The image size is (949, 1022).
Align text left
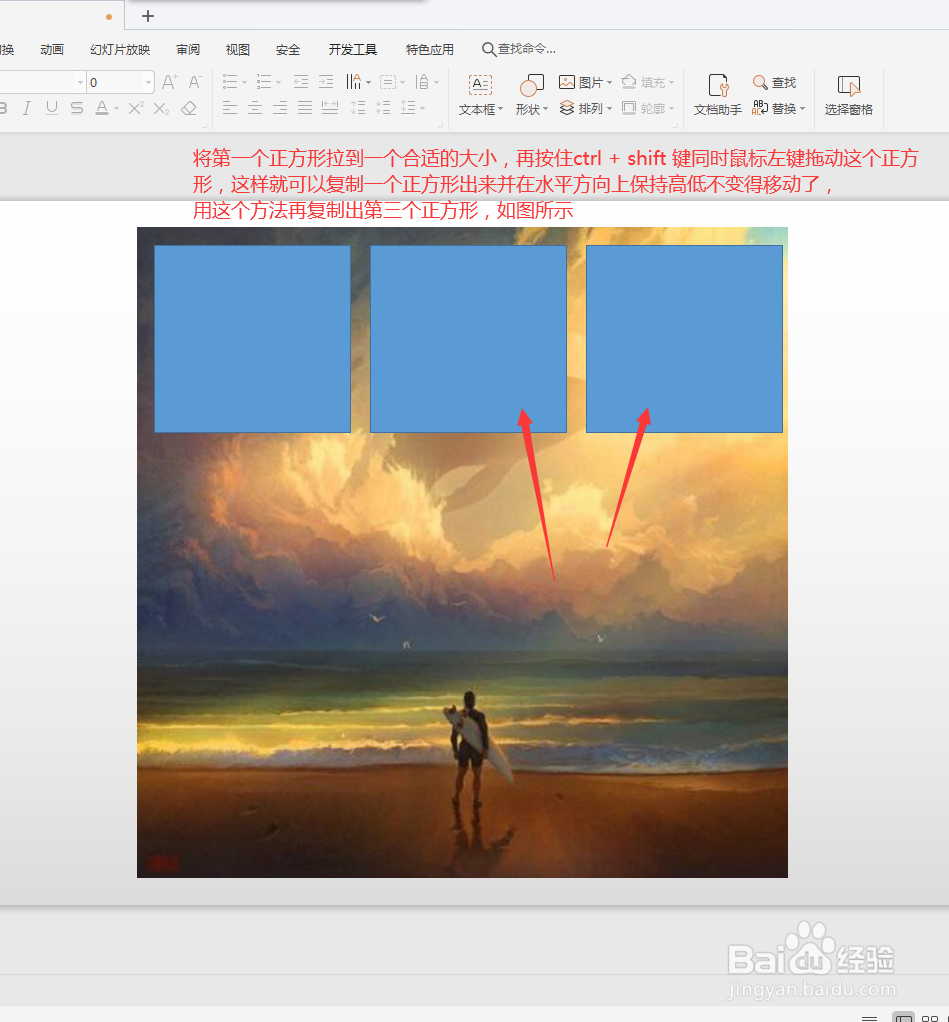(x=229, y=108)
